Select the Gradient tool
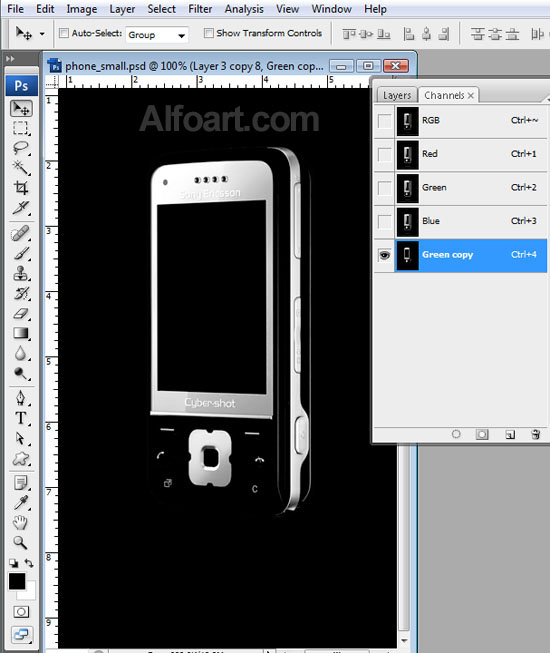 pos(21,333)
